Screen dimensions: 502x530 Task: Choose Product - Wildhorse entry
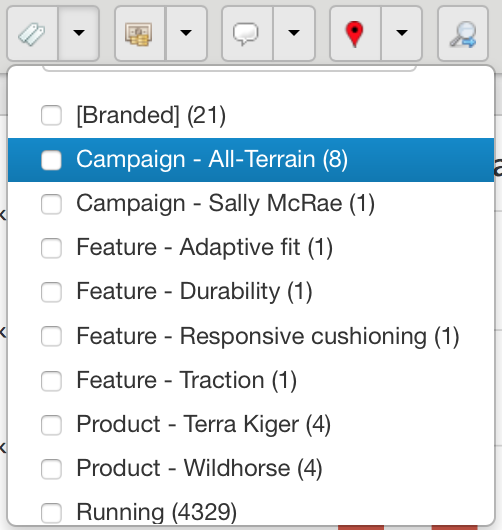tap(199, 468)
